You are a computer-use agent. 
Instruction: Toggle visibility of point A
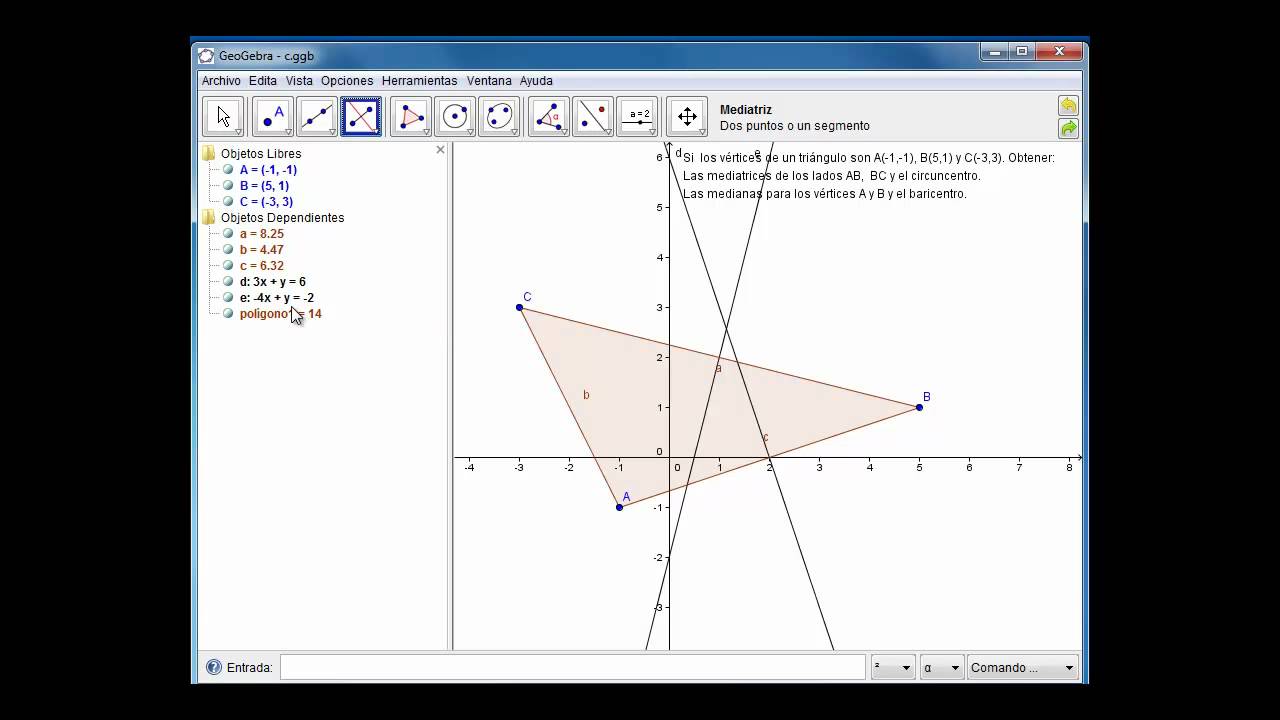click(228, 169)
